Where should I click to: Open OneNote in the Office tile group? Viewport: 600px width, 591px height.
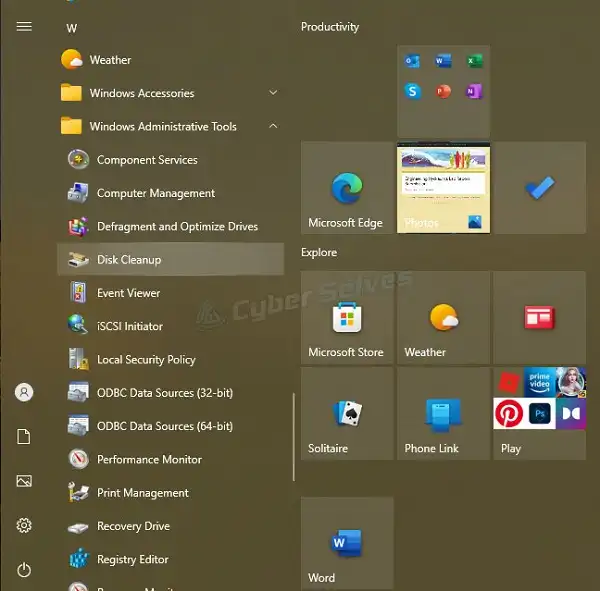[x=474, y=91]
